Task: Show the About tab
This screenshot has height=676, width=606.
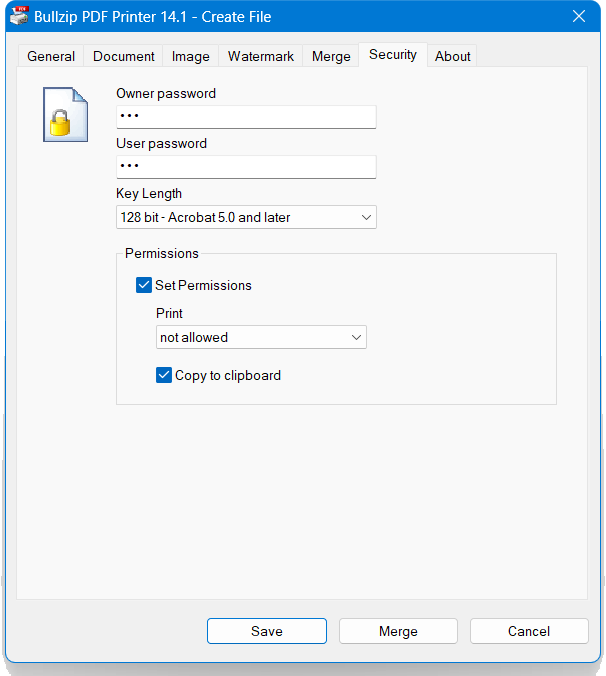Action: [x=452, y=56]
